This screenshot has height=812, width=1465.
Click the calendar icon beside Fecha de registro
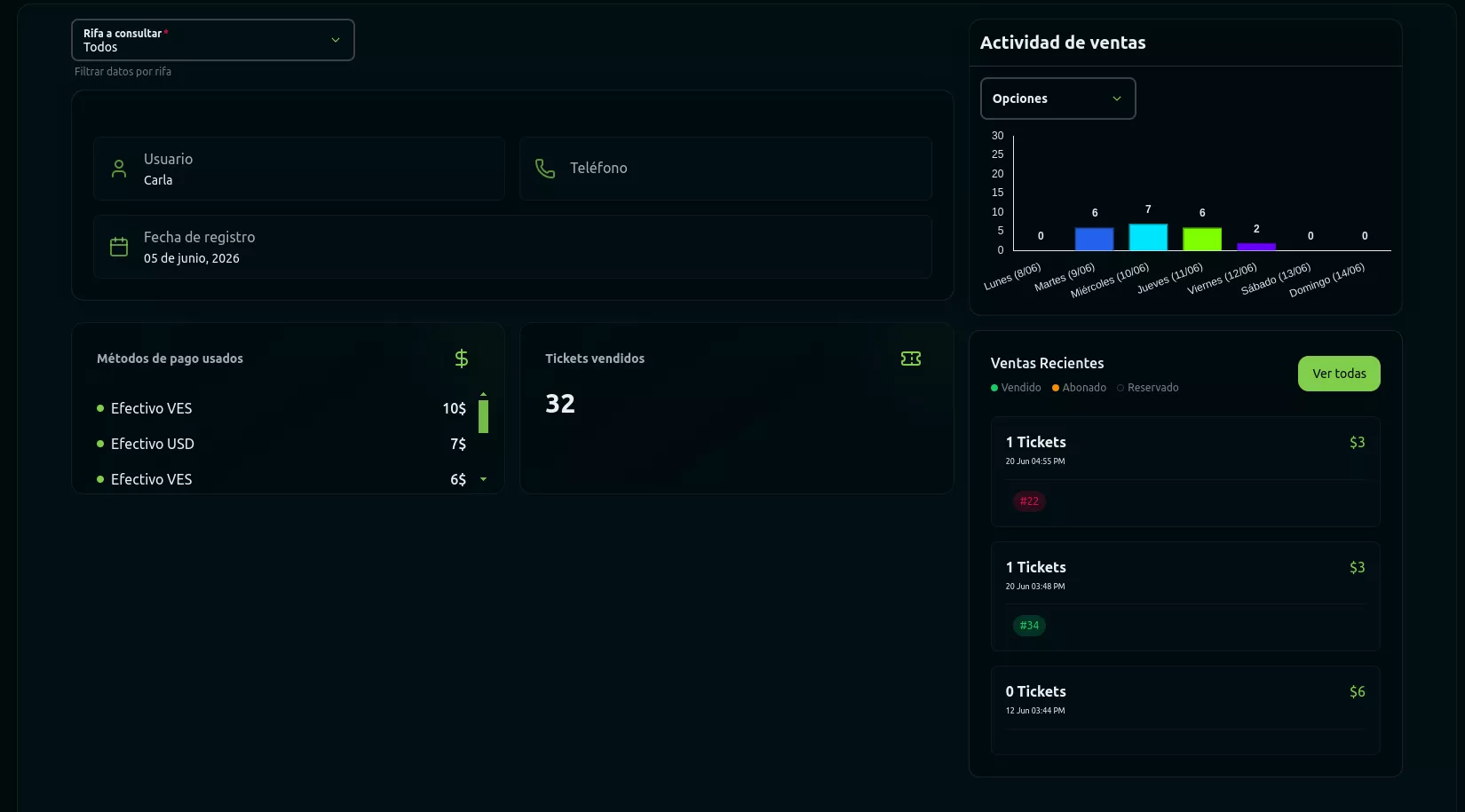119,247
